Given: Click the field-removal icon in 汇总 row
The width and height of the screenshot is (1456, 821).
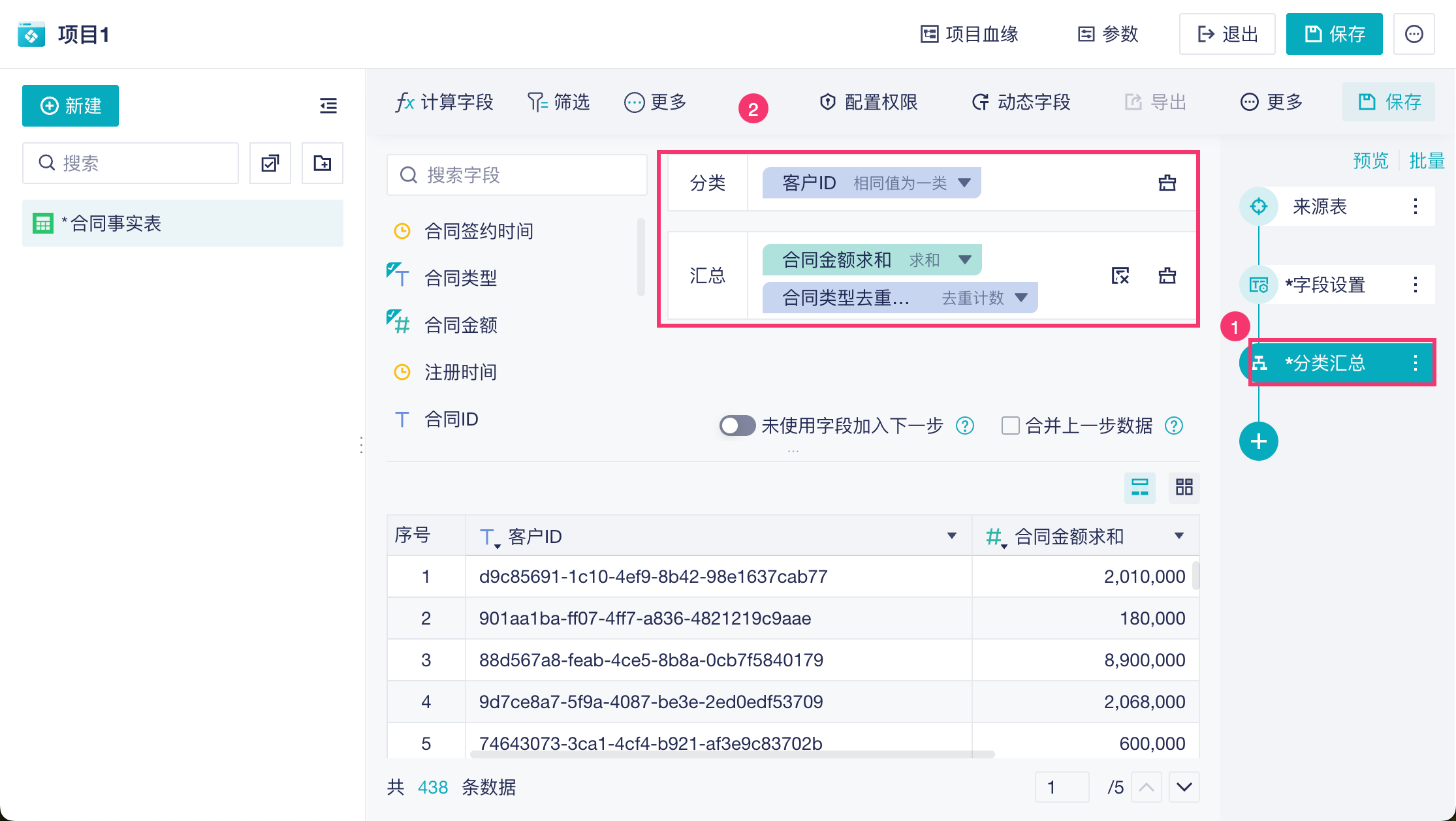Looking at the screenshot, I should click(1120, 276).
